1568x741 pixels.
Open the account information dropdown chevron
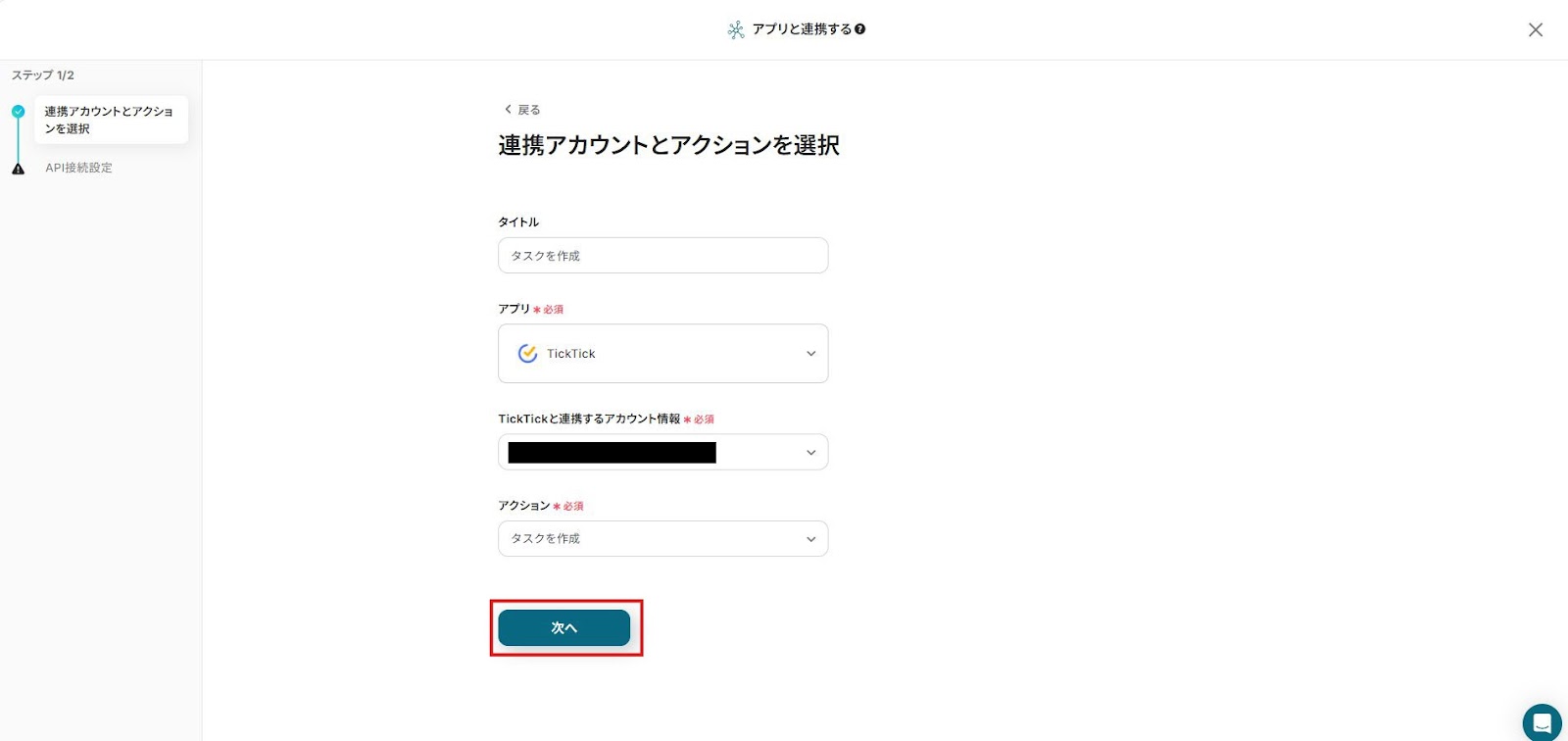click(x=810, y=453)
